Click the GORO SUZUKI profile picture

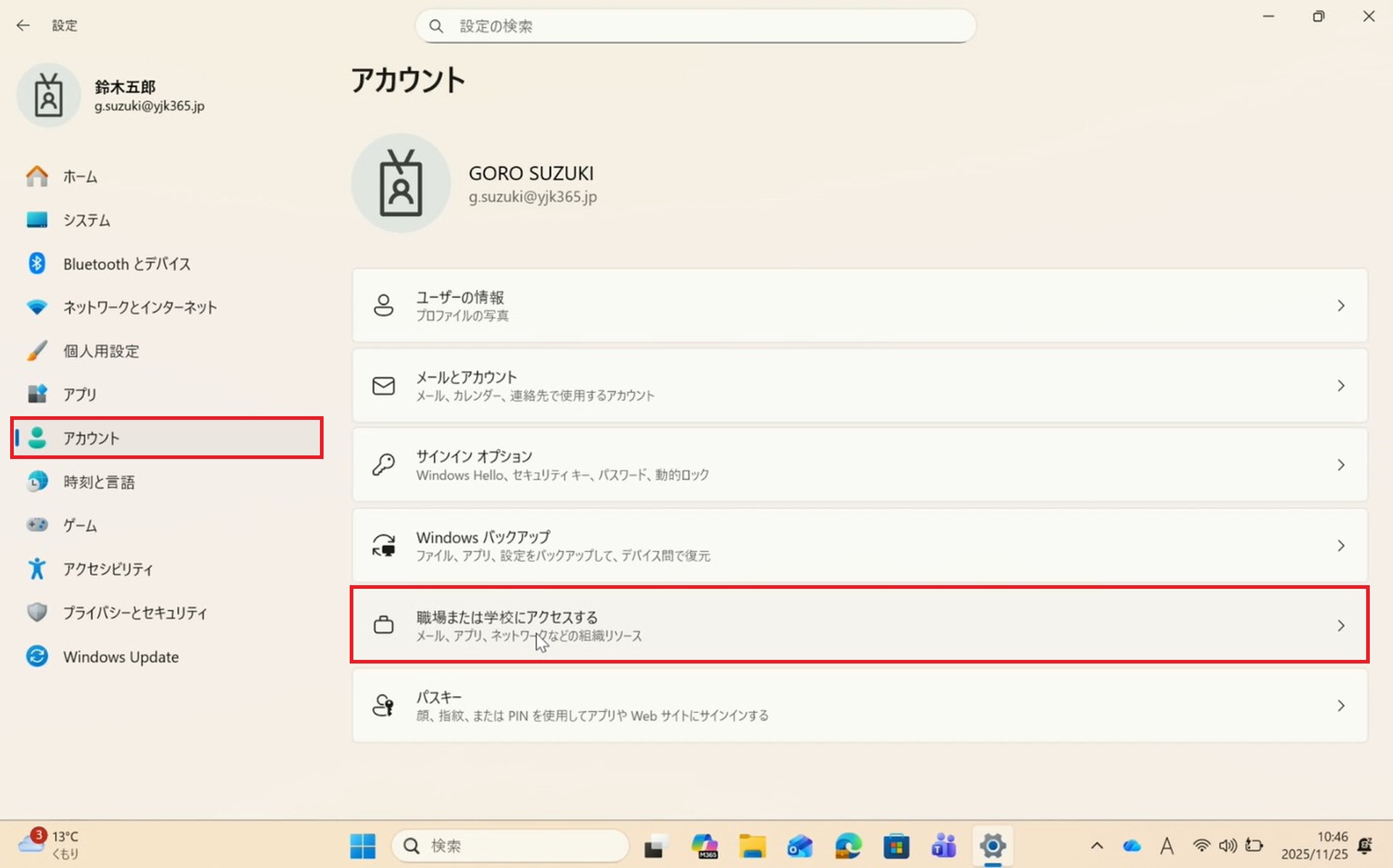400,183
